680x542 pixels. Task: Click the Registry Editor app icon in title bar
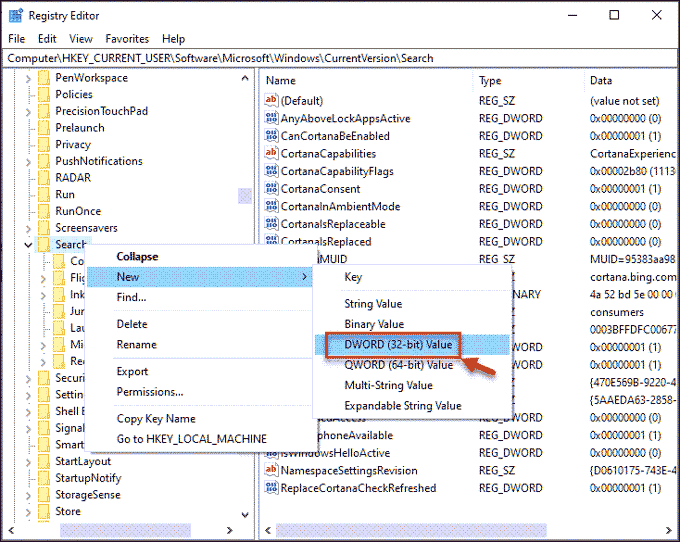[16, 16]
